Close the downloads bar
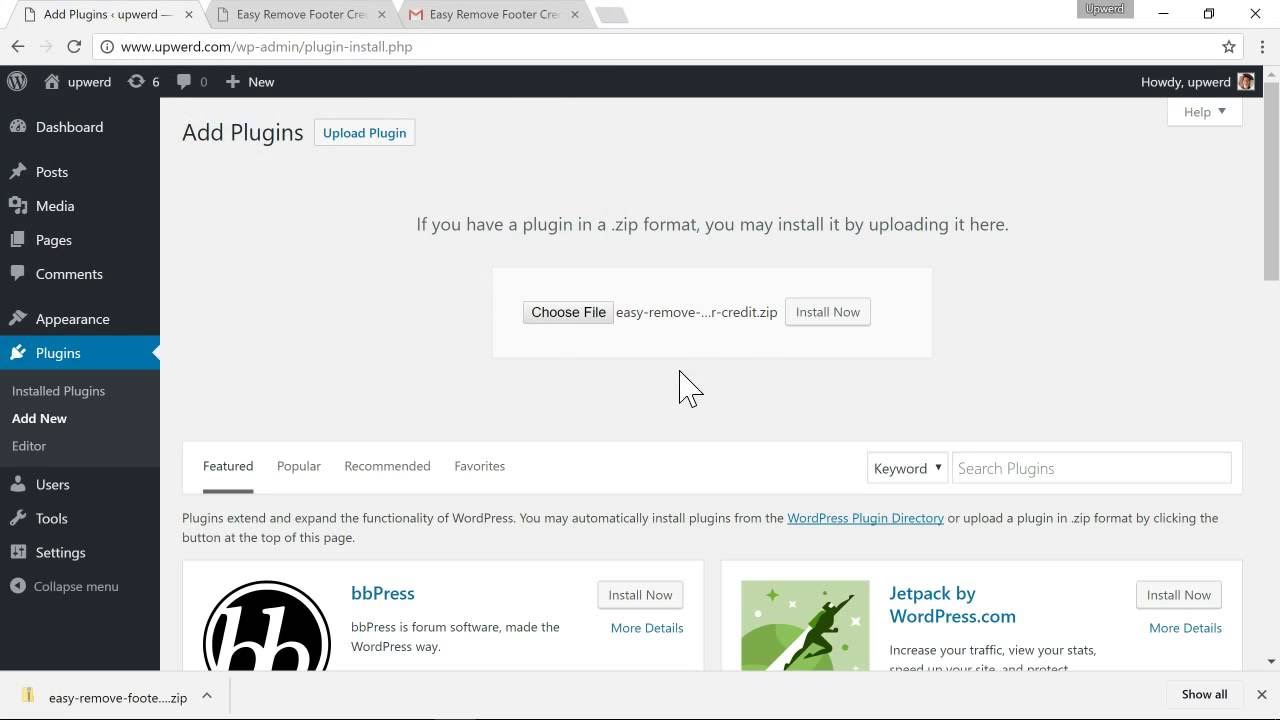 (x=1262, y=694)
